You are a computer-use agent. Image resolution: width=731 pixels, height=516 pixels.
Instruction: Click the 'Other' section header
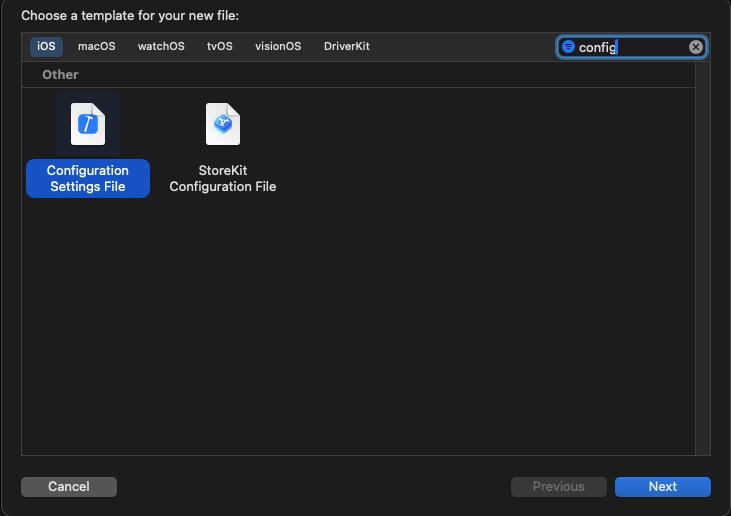60,75
